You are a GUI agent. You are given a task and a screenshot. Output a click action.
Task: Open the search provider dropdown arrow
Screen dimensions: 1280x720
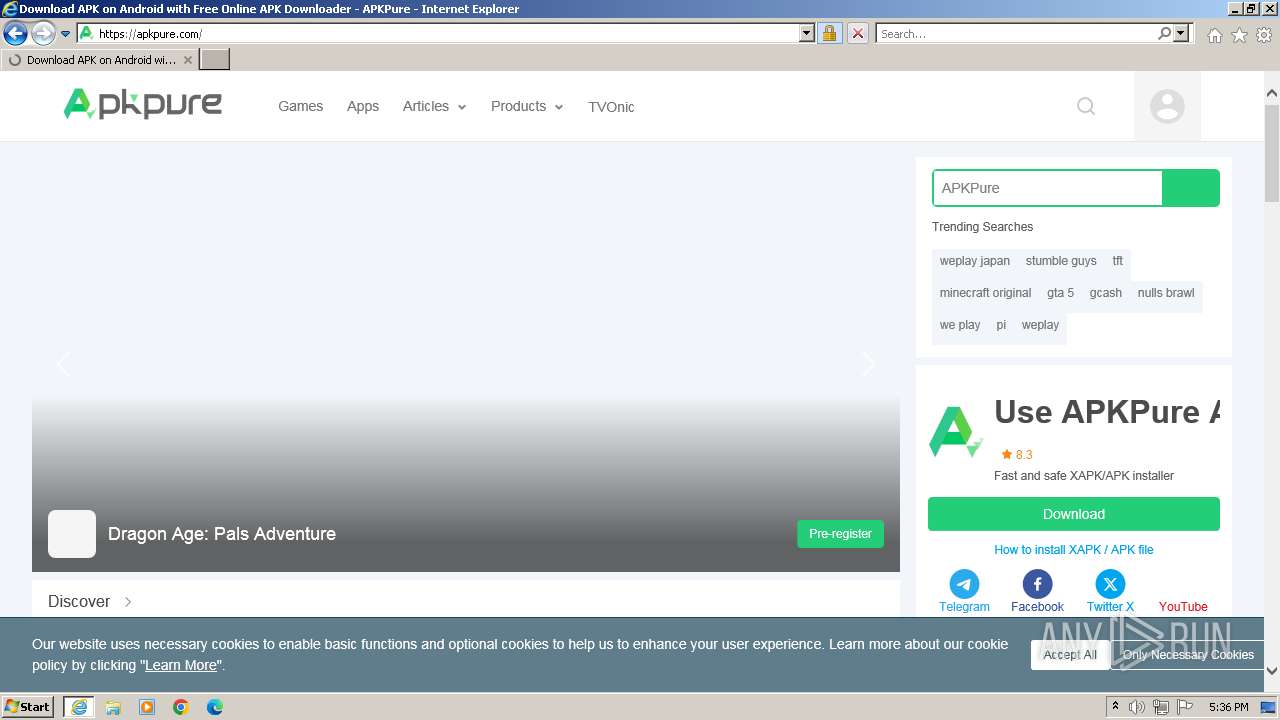(x=1181, y=33)
